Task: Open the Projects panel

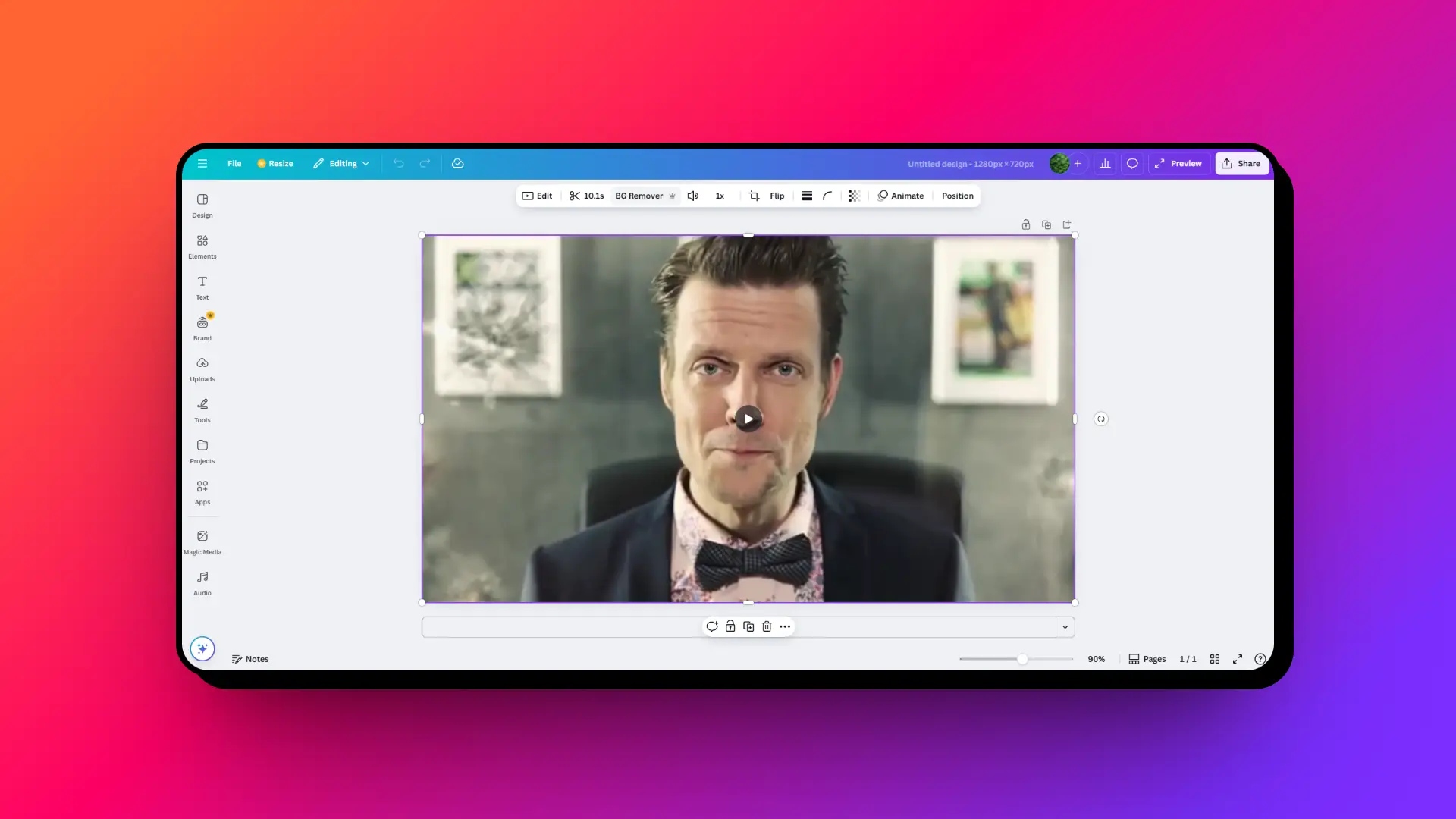Action: click(202, 451)
